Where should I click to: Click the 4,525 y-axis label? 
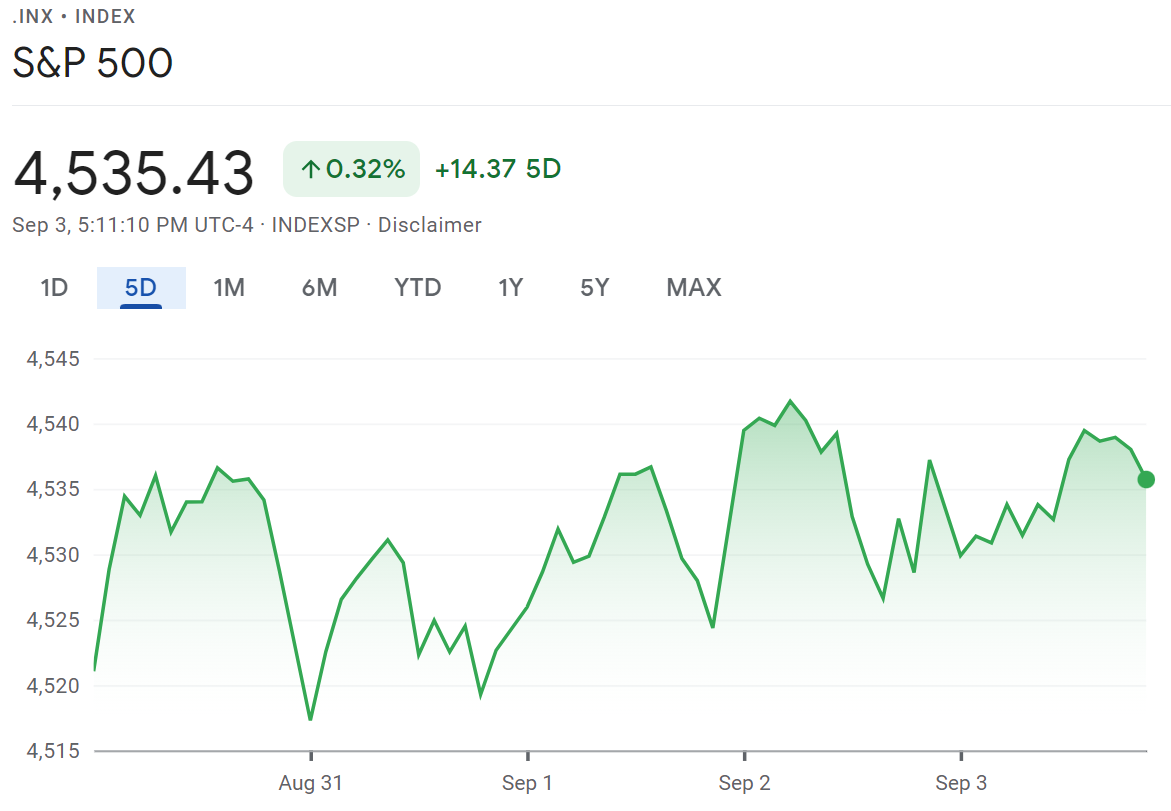click(53, 620)
